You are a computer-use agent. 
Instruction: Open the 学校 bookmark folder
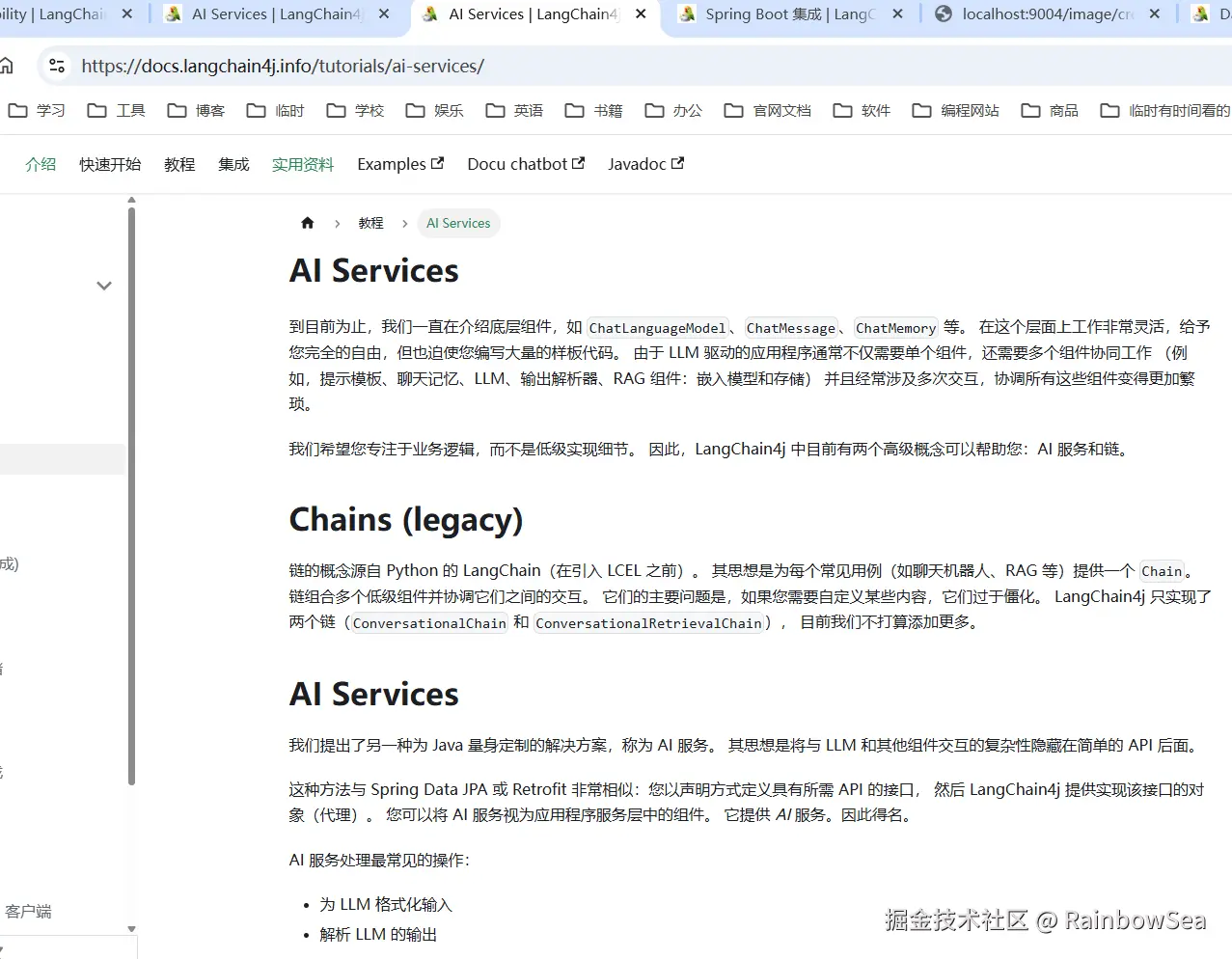coord(355,111)
